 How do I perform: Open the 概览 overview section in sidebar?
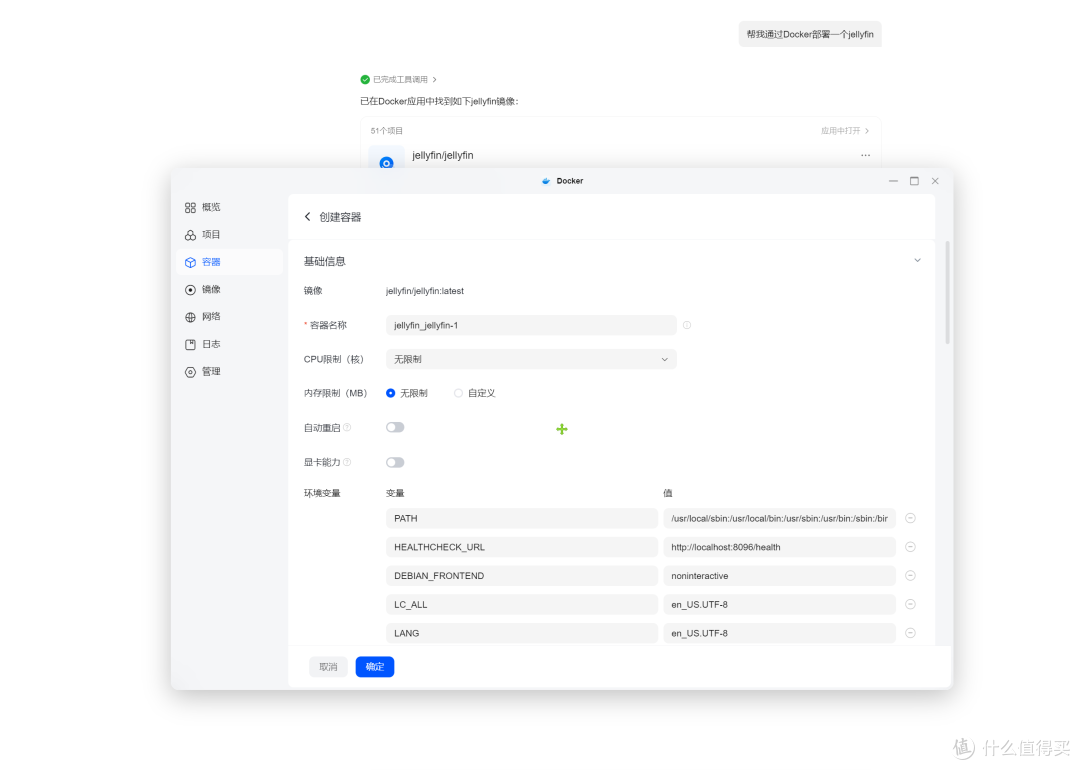click(229, 207)
